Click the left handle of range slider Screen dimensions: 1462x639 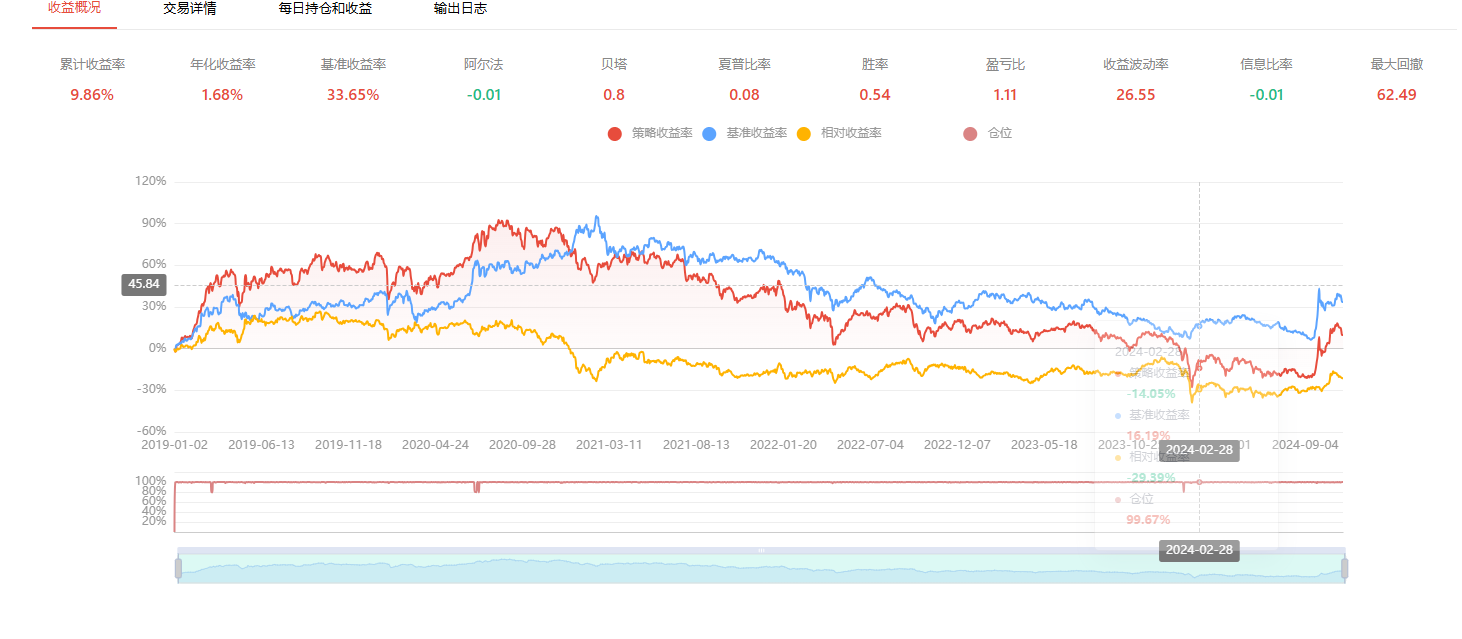(178, 568)
